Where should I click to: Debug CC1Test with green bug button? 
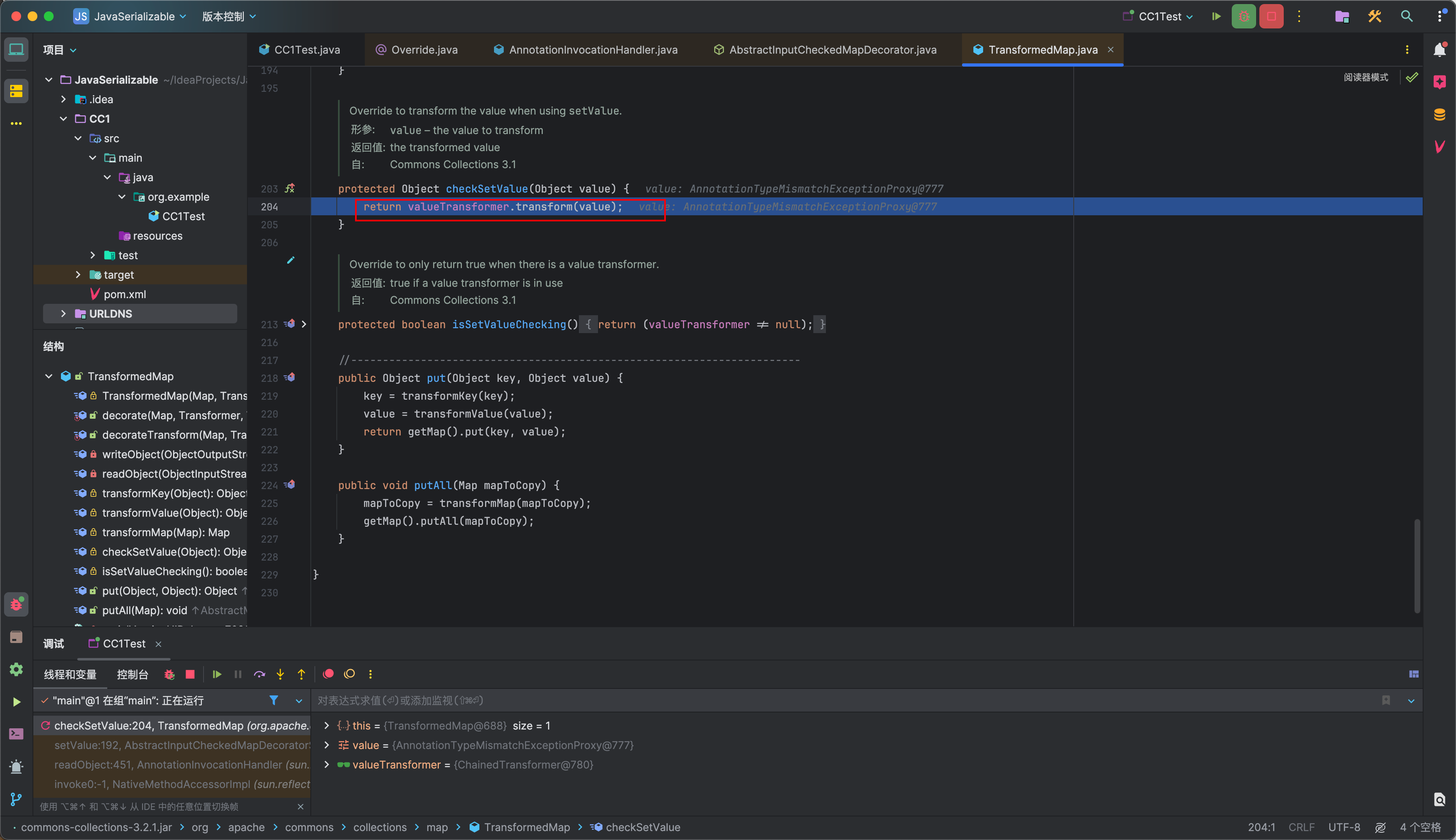1244,16
